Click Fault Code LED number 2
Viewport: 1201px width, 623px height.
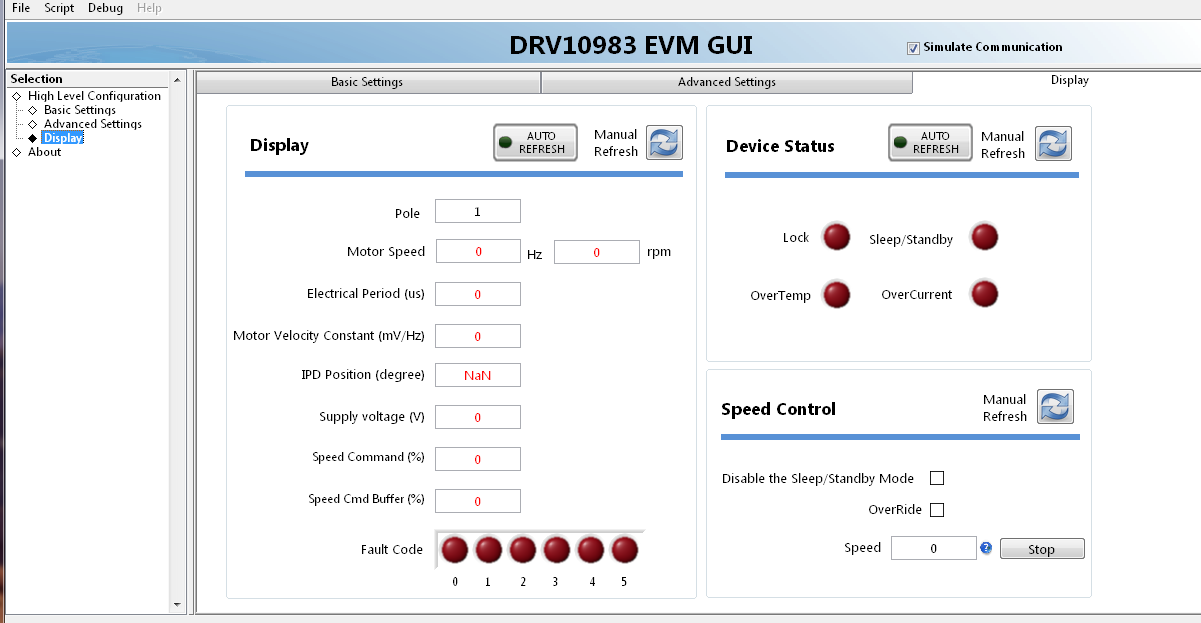[523, 550]
